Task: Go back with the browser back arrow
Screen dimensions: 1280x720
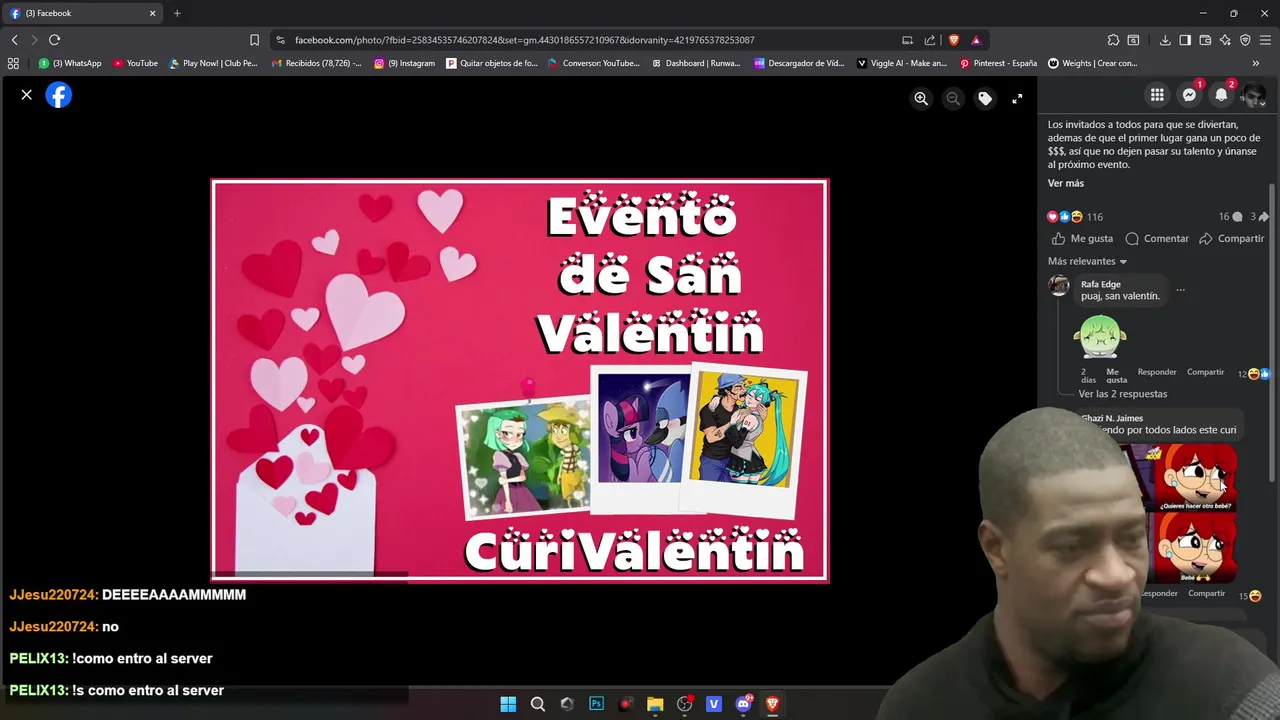Action: (14, 40)
